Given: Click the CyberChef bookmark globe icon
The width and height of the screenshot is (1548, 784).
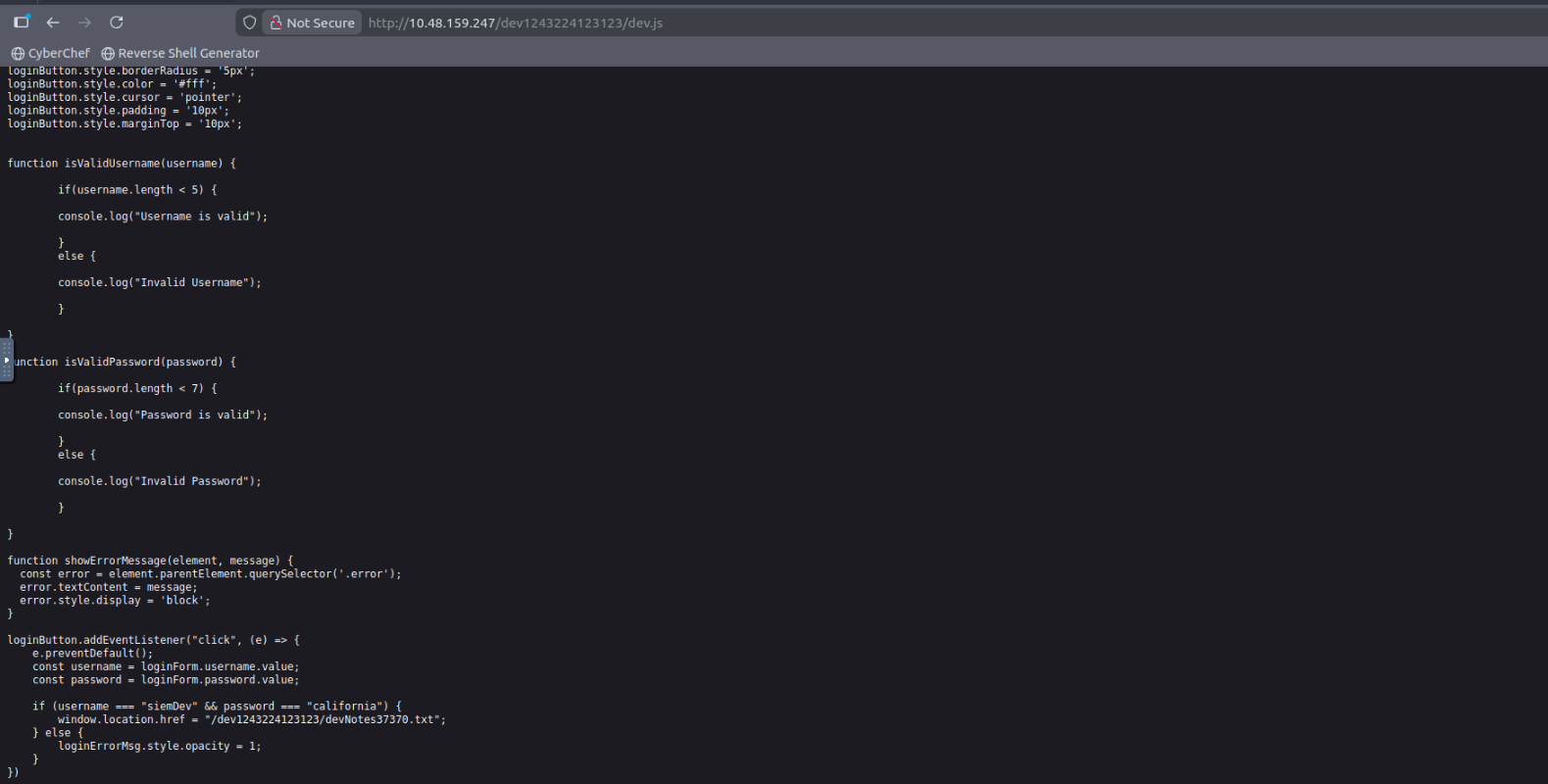Looking at the screenshot, I should tap(18, 54).
